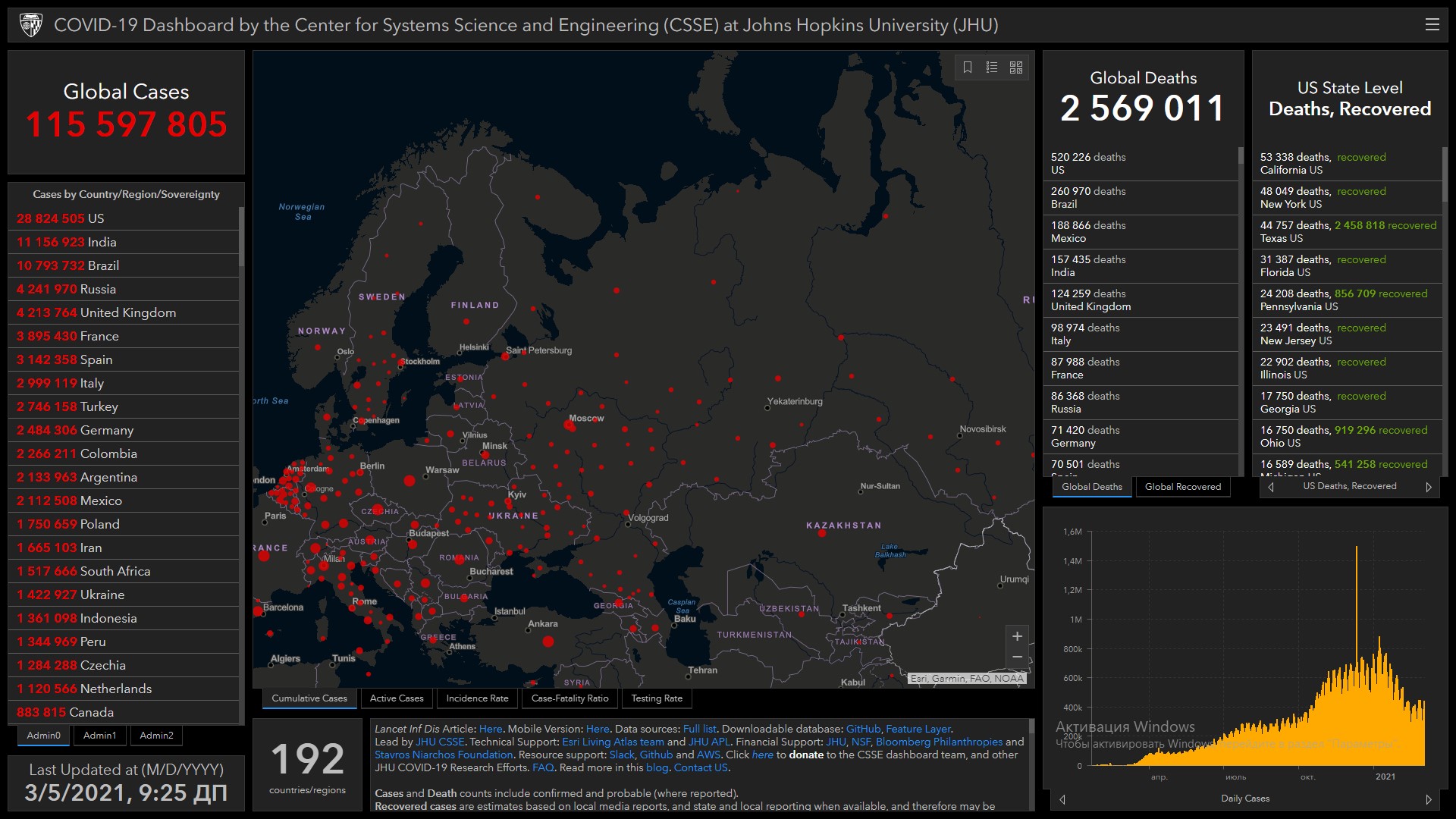1456x819 pixels.
Task: Go to next chart with right arrow by Daily Cases
Action: click(1429, 799)
